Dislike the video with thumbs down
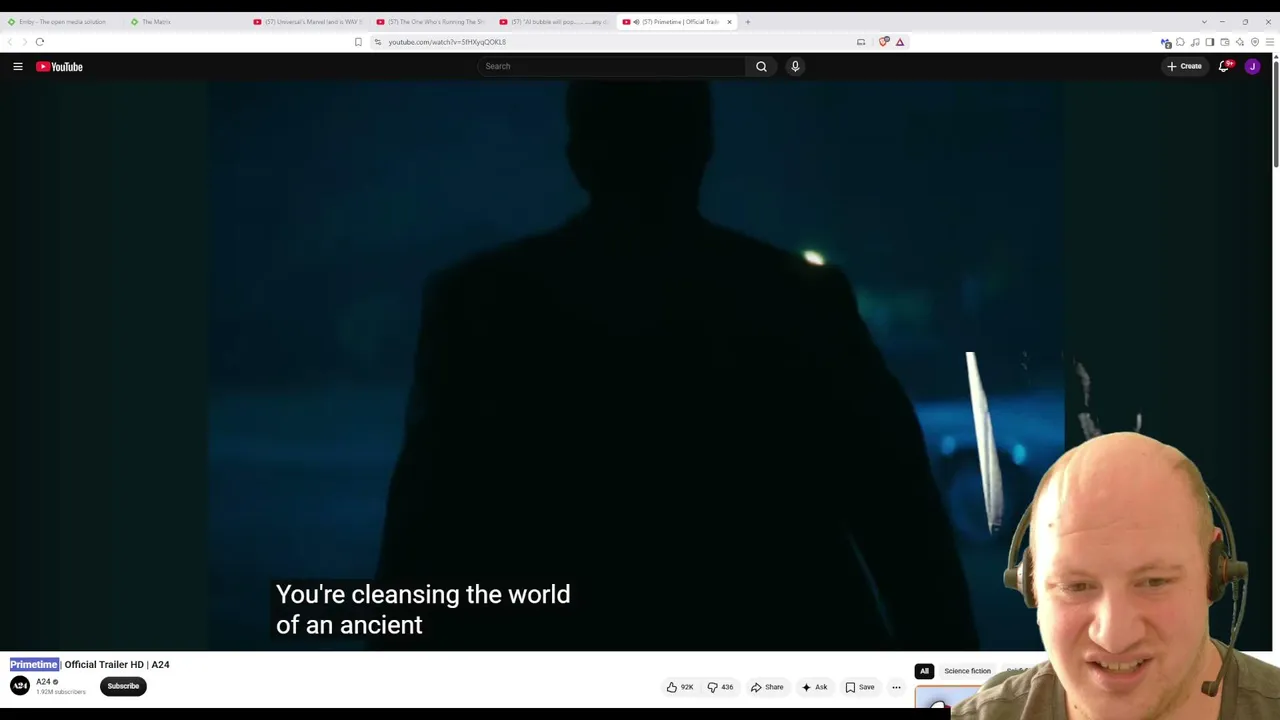Viewport: 1280px width, 720px height. point(720,687)
